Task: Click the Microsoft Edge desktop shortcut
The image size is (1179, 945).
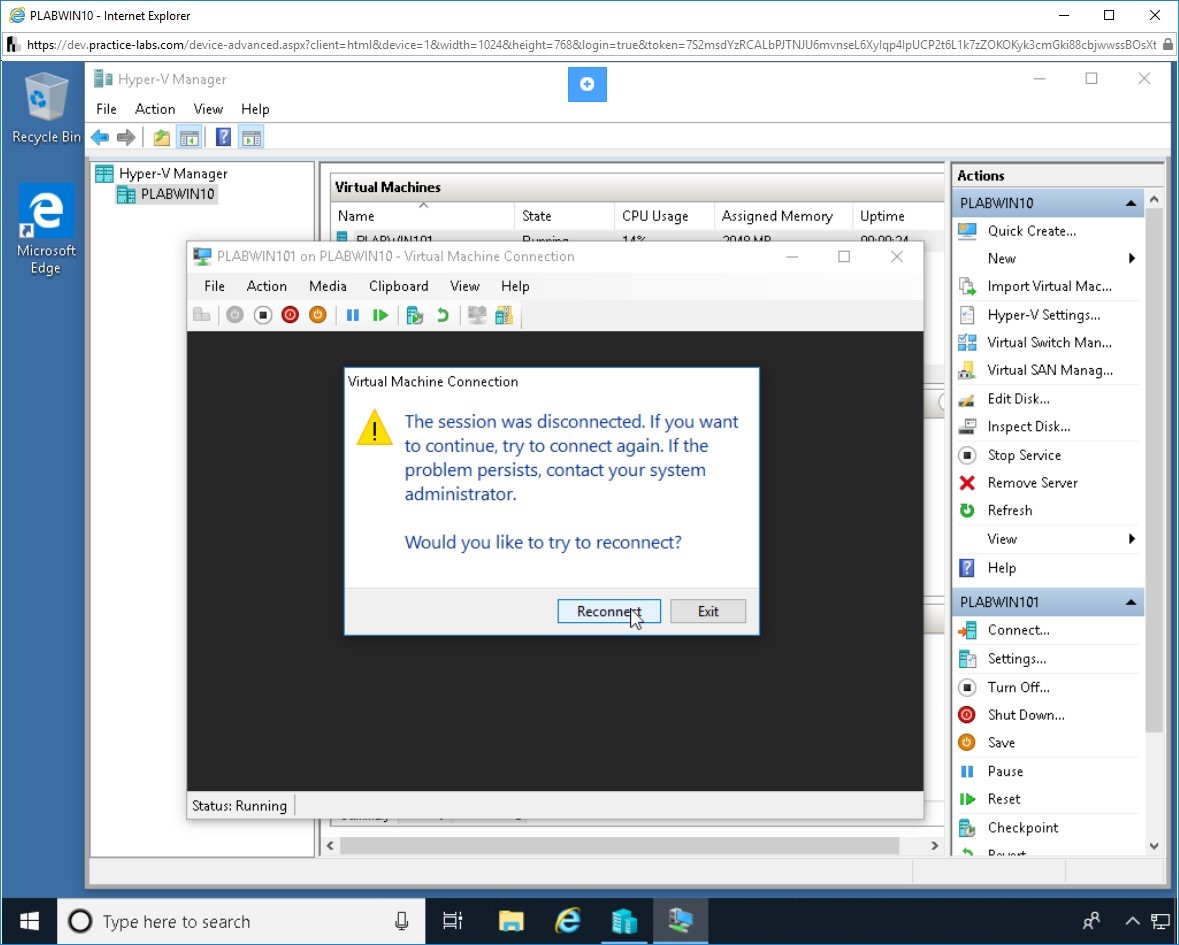Action: point(45,230)
